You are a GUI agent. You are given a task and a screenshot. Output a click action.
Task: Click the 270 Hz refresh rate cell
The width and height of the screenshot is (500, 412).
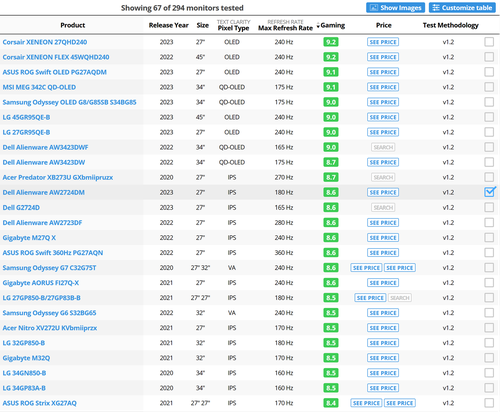point(284,177)
